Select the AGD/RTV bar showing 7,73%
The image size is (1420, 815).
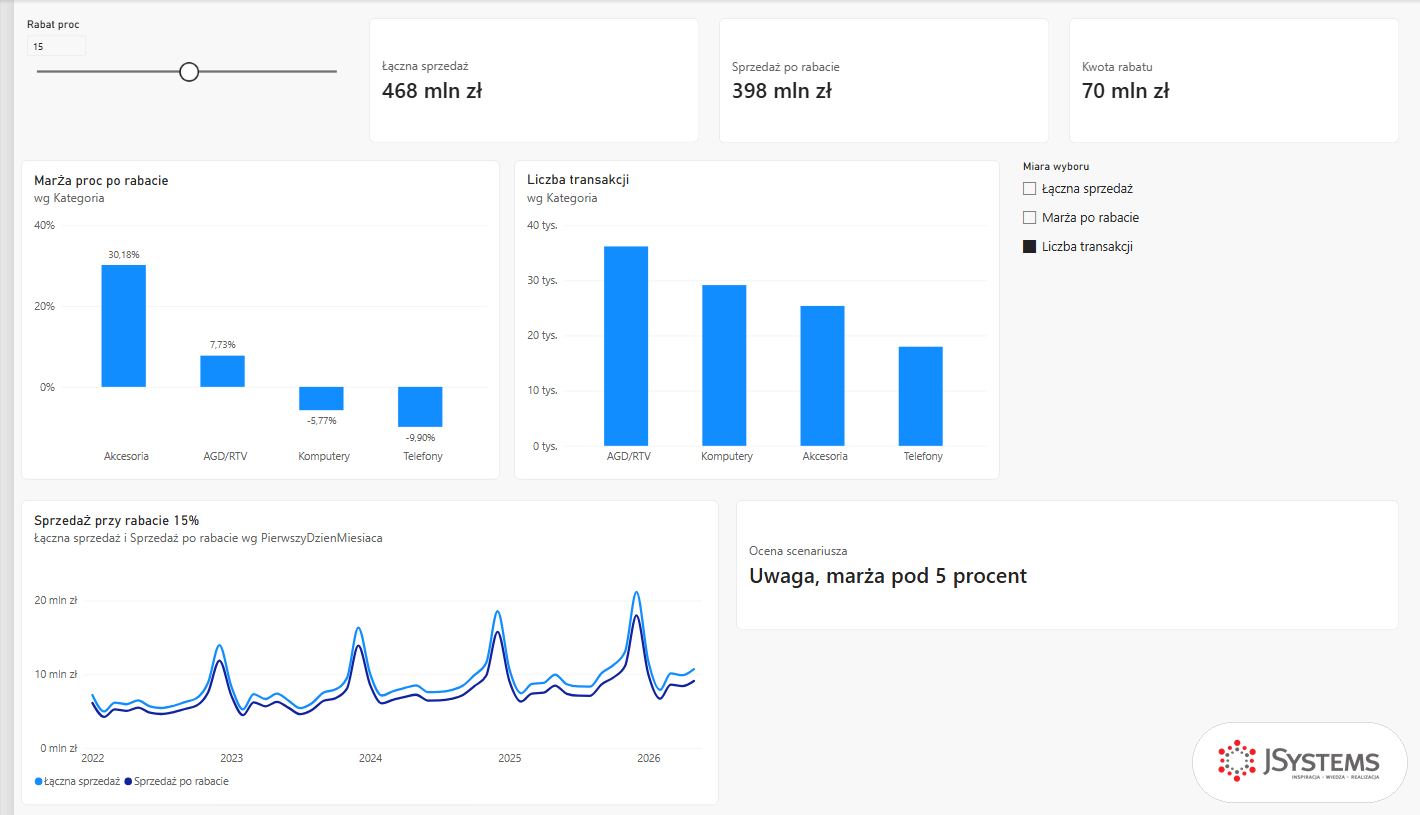click(x=222, y=371)
